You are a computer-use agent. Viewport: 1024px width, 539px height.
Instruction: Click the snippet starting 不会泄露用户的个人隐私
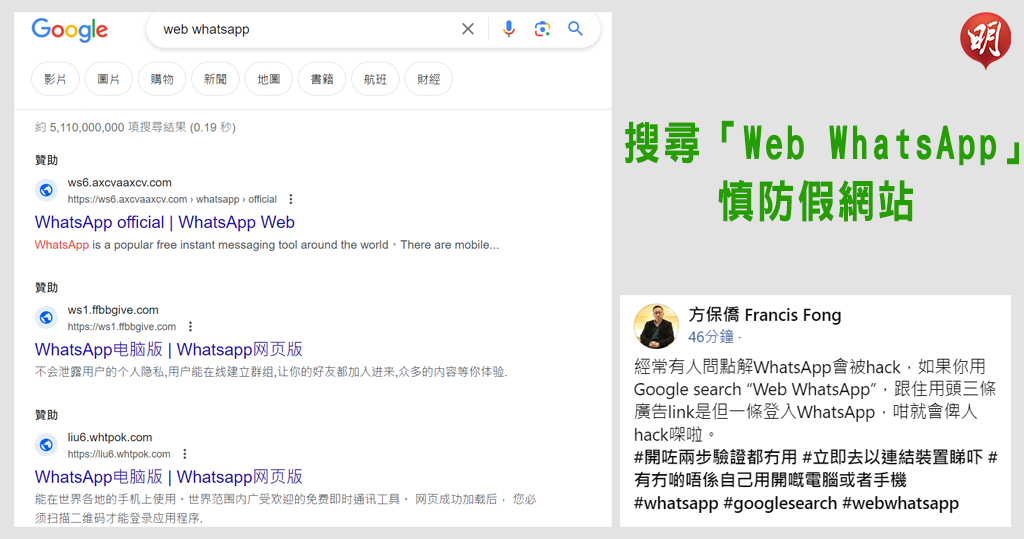271,372
